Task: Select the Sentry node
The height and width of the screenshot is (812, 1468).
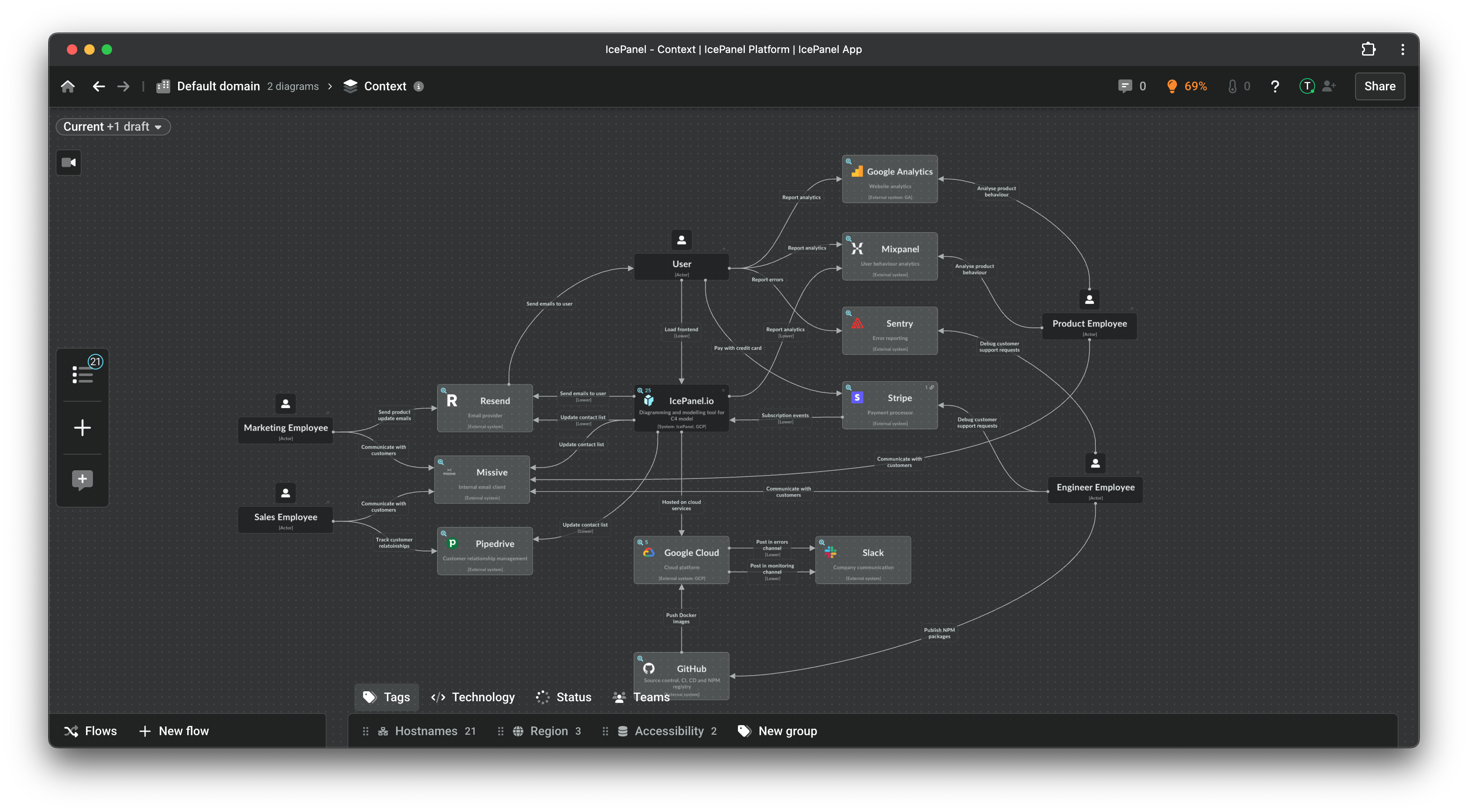Action: [x=889, y=331]
